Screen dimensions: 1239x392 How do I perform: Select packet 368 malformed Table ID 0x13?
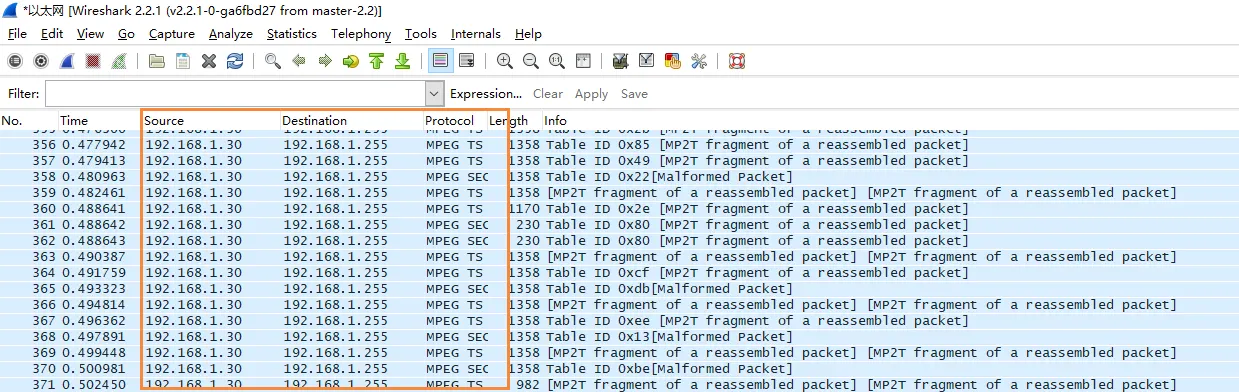coord(619,337)
